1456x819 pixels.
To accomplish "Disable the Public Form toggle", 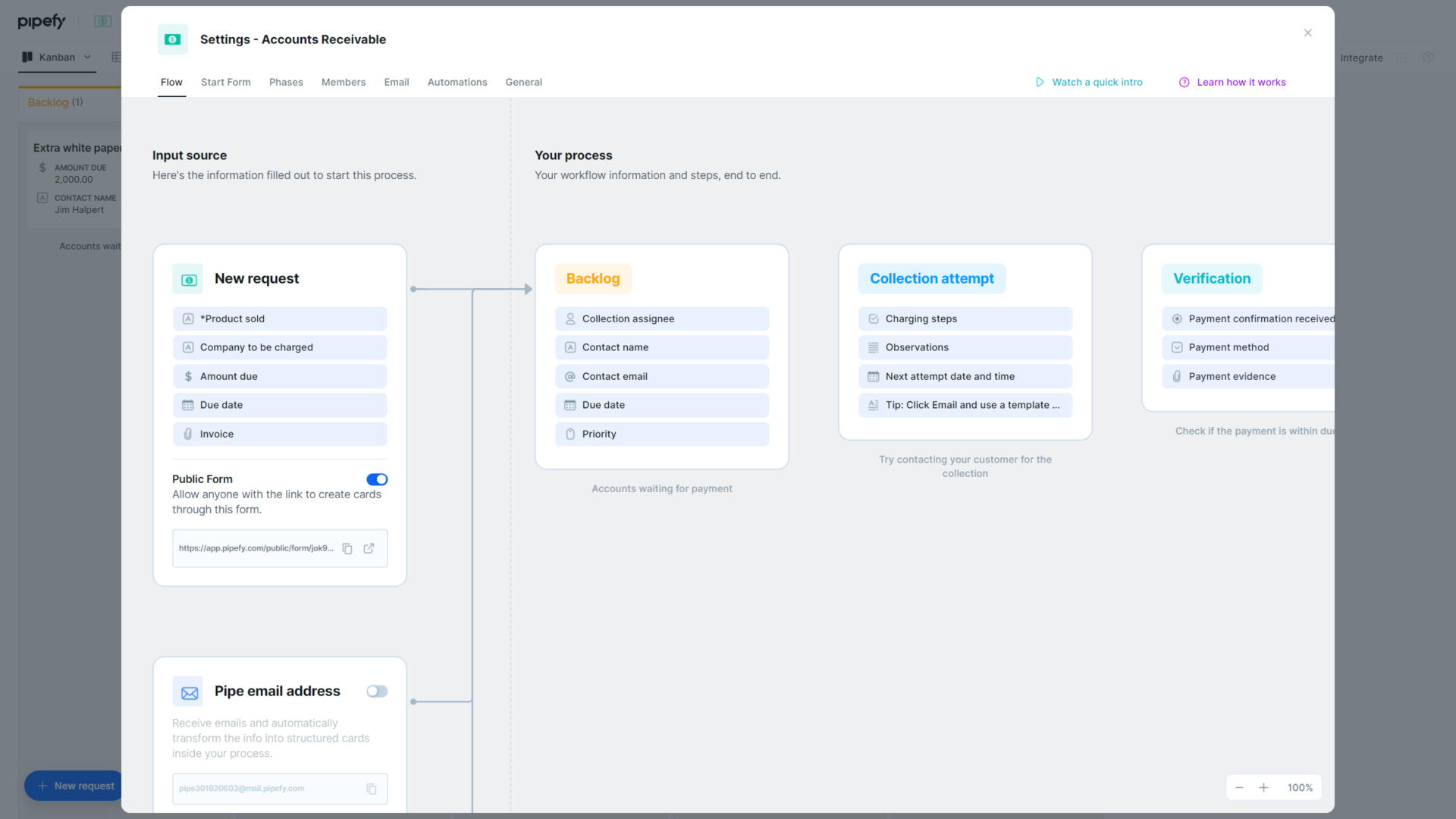I will tap(377, 479).
